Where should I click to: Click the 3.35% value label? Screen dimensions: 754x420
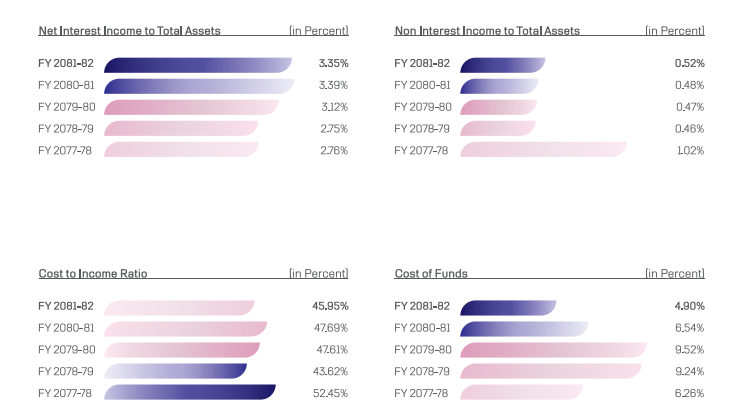[x=333, y=64]
